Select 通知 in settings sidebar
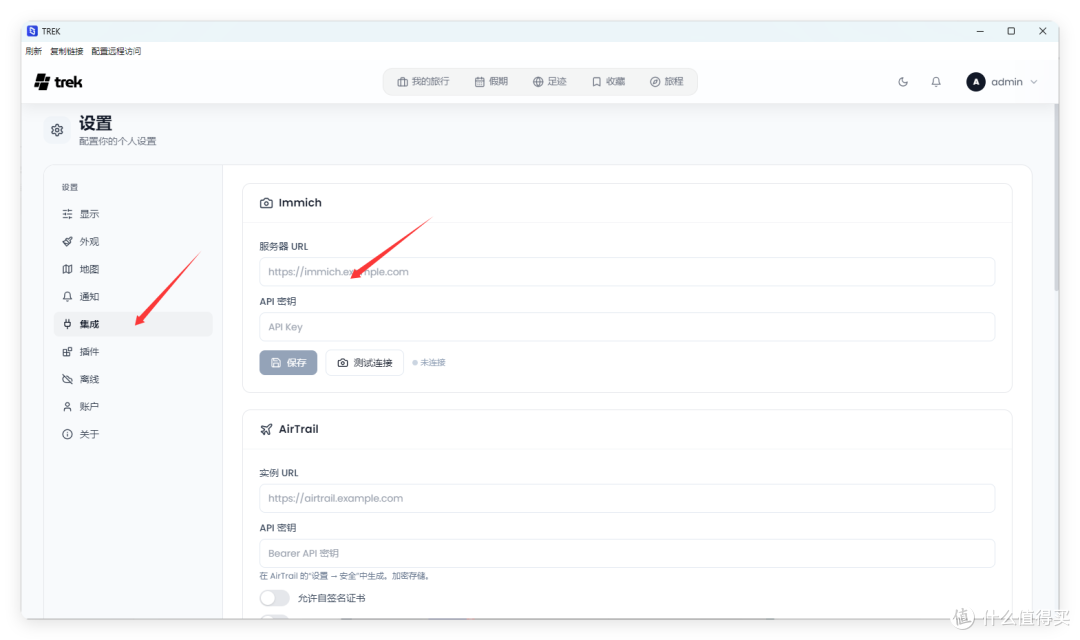The height and width of the screenshot is (640, 1080). (x=133, y=297)
